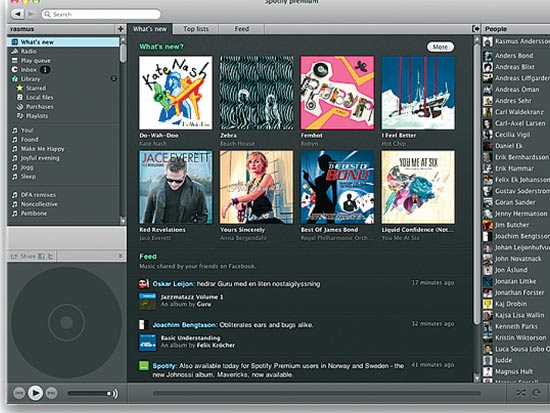Open the Do-Wah-Doo Kate Nash album cover
This screenshot has width=550, height=413.
point(176,93)
